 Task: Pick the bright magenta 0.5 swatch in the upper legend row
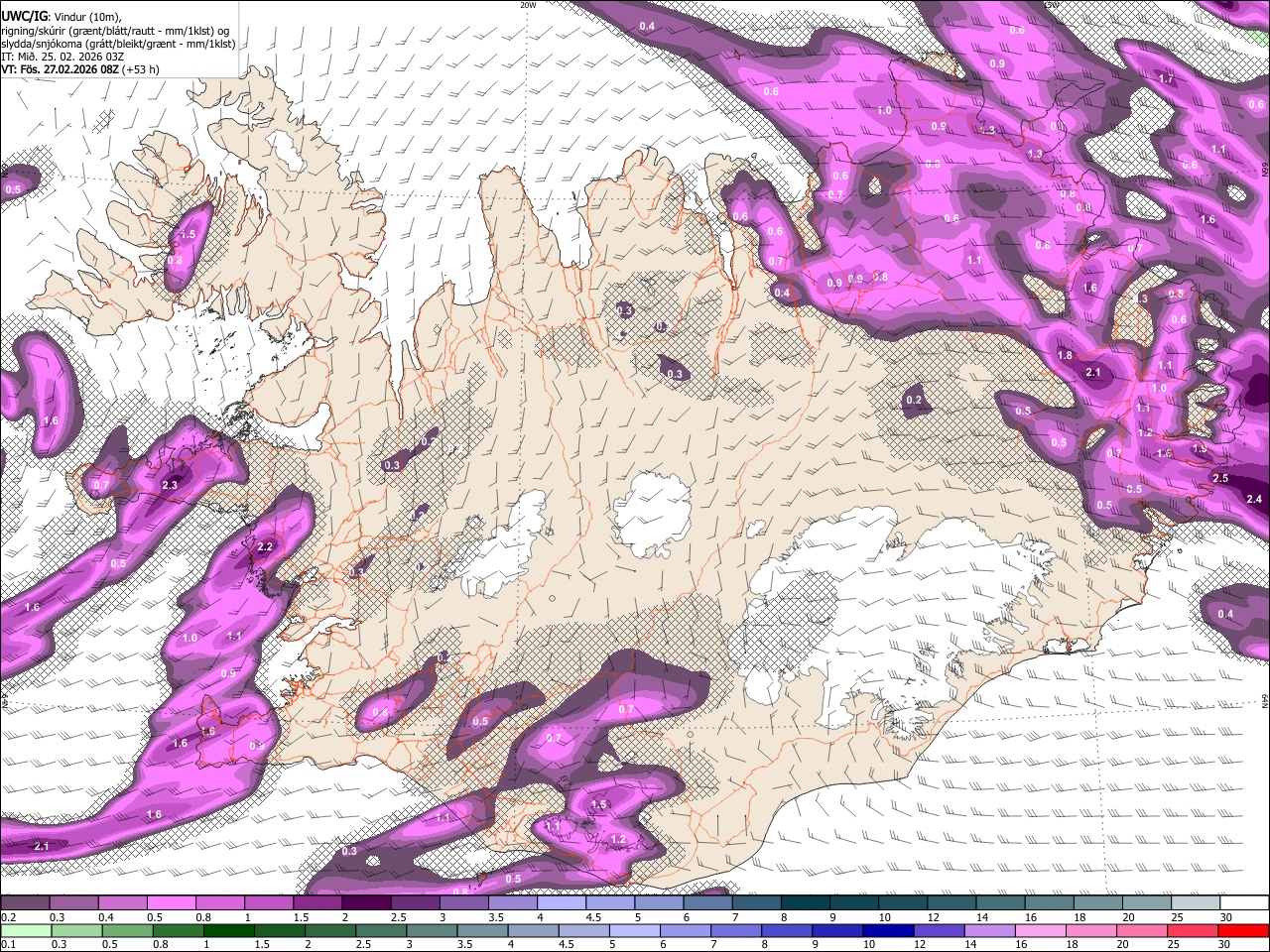[x=171, y=903]
